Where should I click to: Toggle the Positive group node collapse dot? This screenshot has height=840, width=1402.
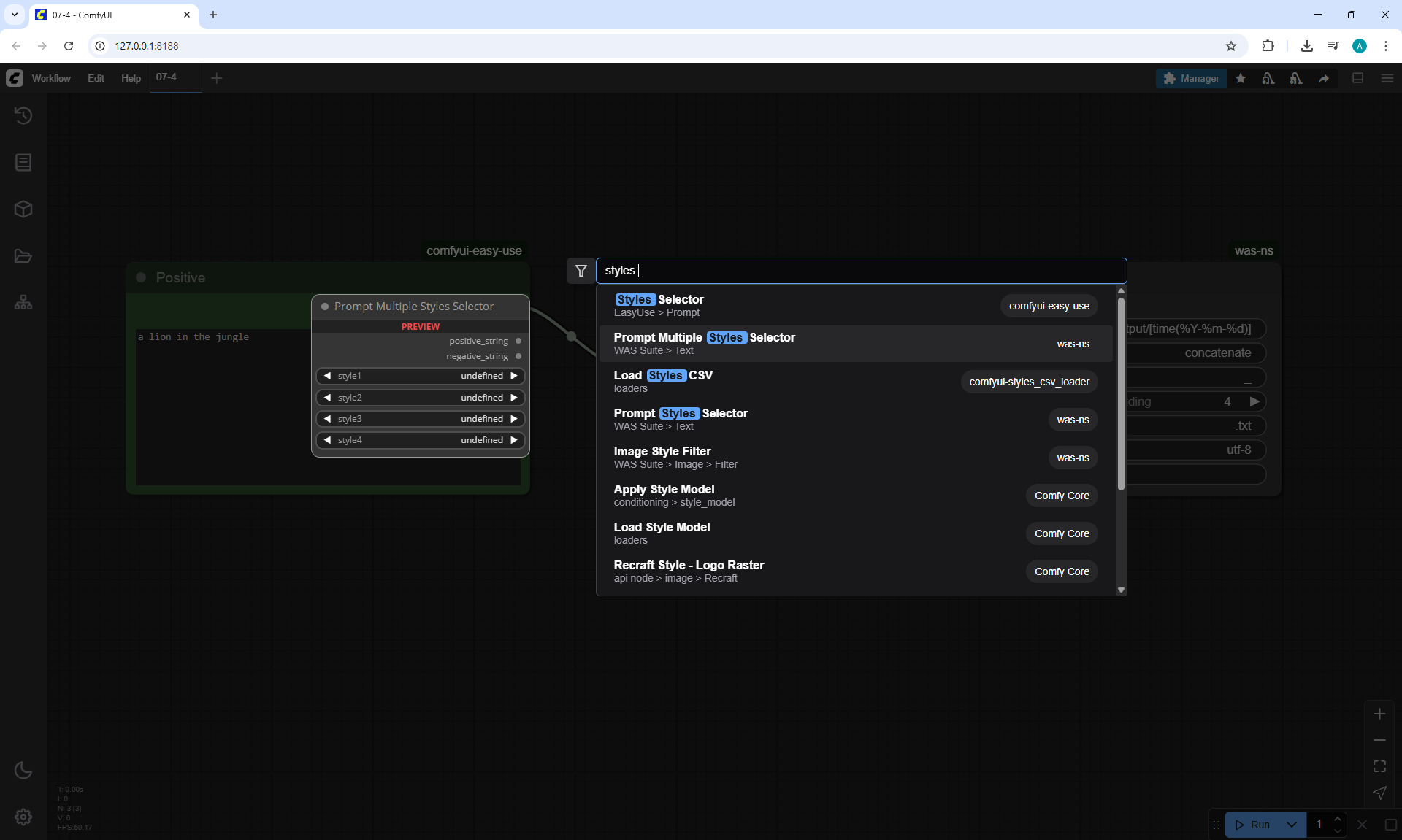(141, 277)
